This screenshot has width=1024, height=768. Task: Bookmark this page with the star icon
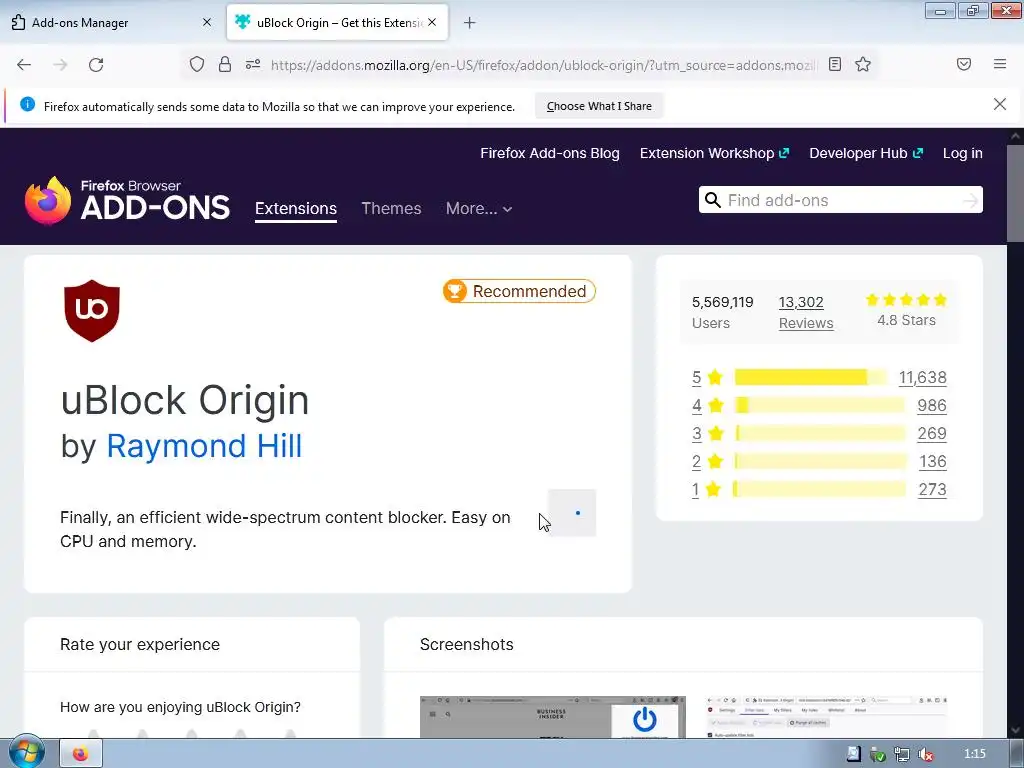[x=863, y=64]
